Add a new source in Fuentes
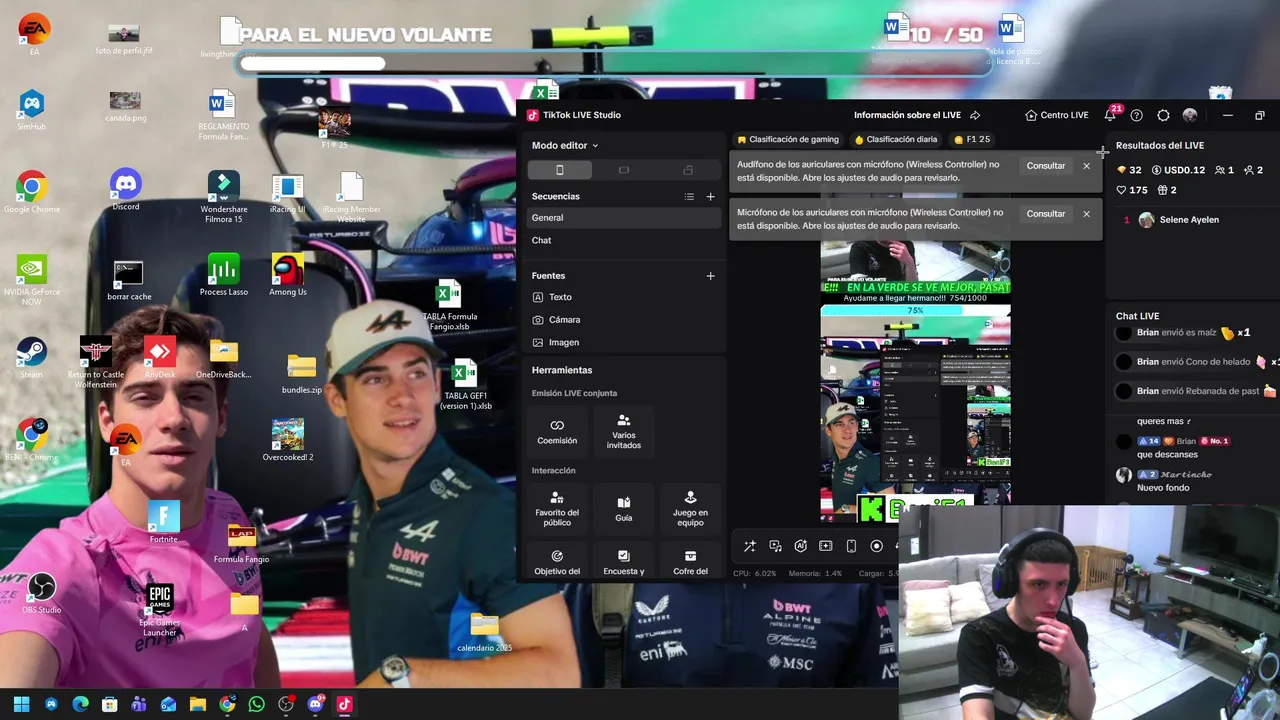1280x720 pixels. click(711, 276)
